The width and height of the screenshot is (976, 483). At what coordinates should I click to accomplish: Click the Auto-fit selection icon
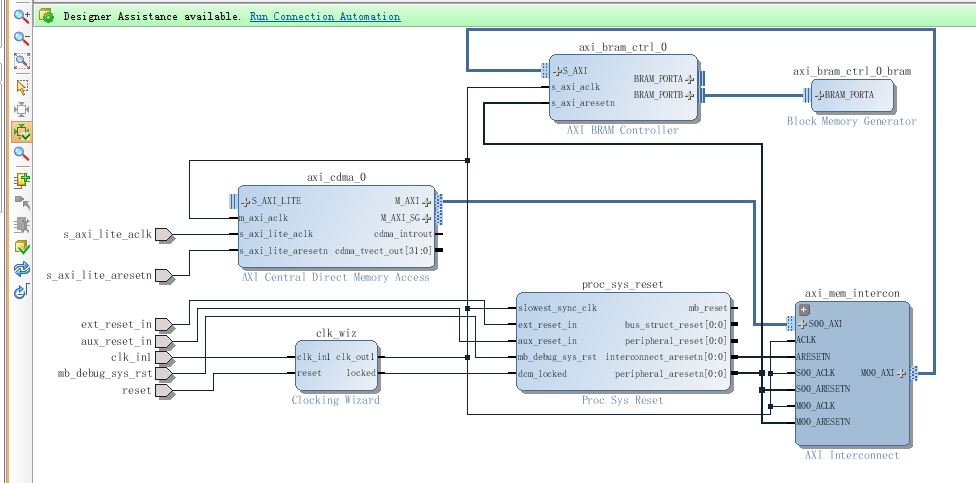[x=20, y=108]
